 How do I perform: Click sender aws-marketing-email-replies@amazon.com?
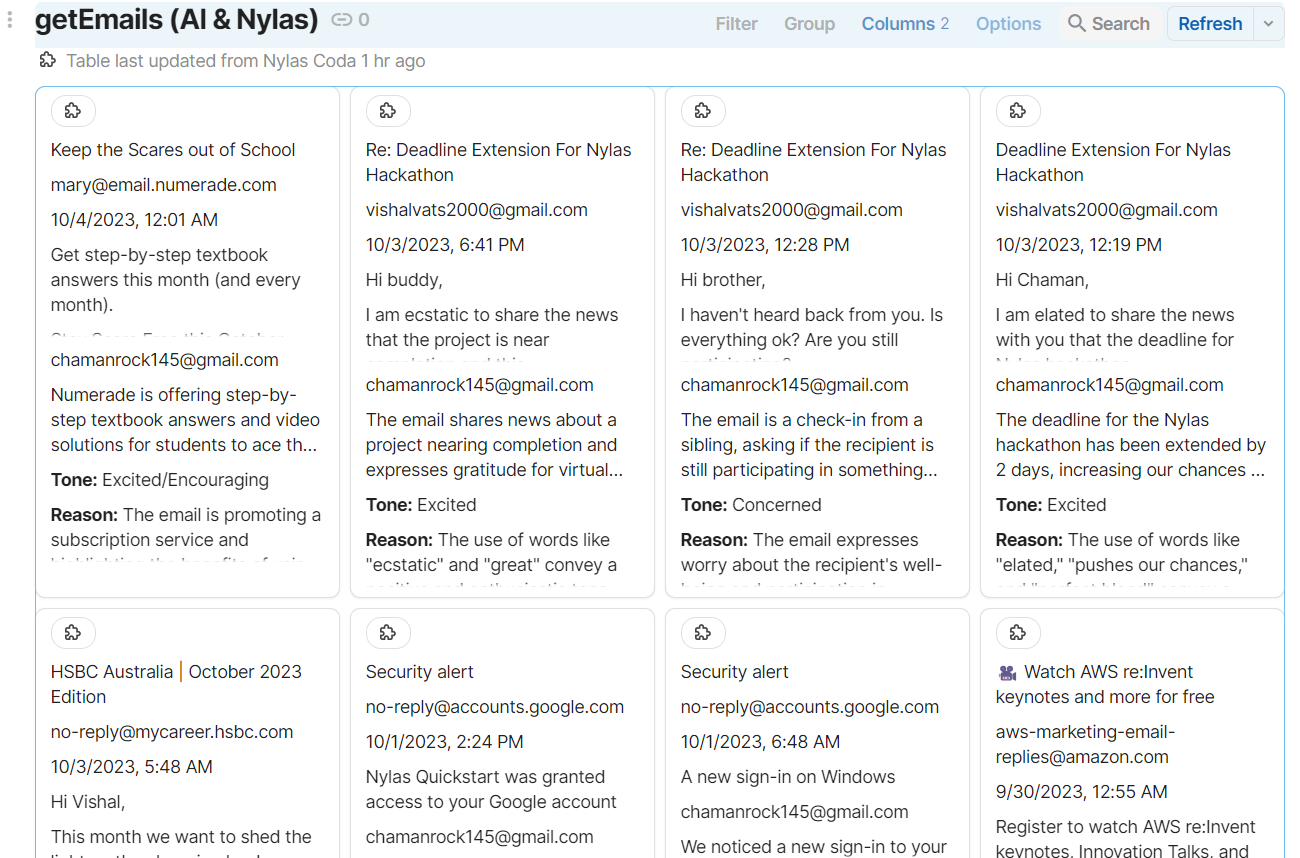1085,744
